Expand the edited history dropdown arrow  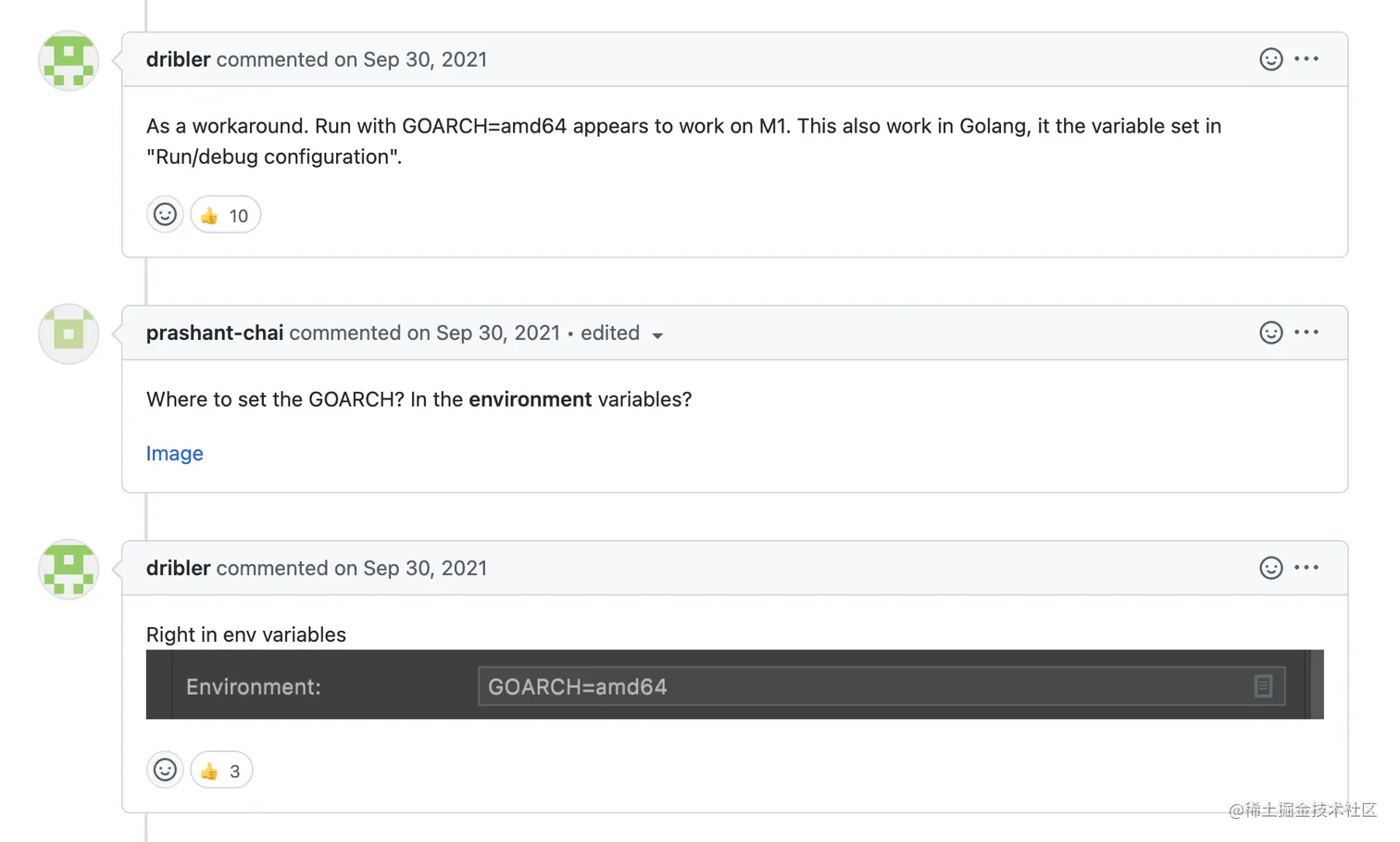point(657,335)
